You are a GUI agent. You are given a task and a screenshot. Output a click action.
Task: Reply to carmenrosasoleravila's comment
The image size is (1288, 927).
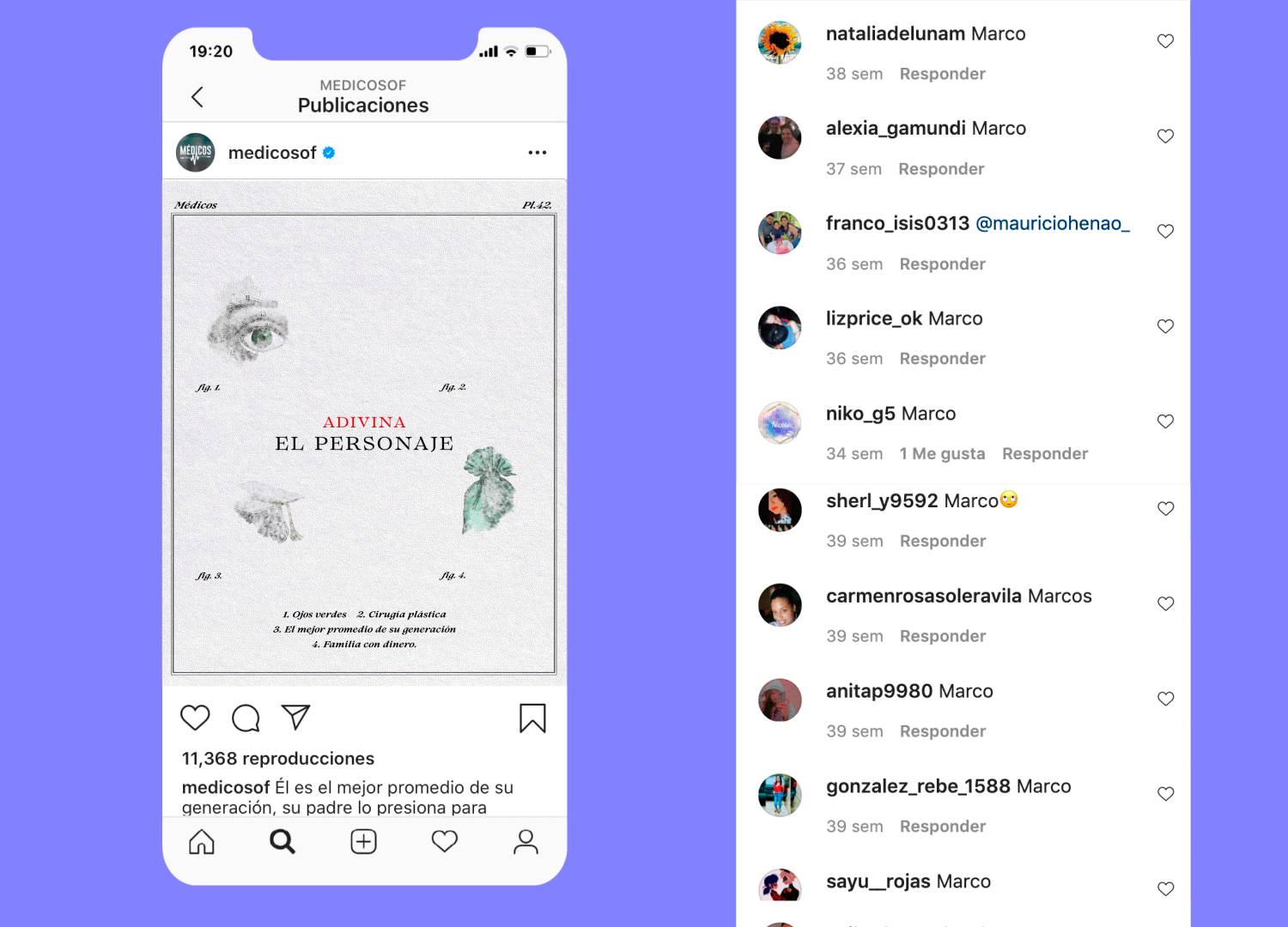pos(943,636)
